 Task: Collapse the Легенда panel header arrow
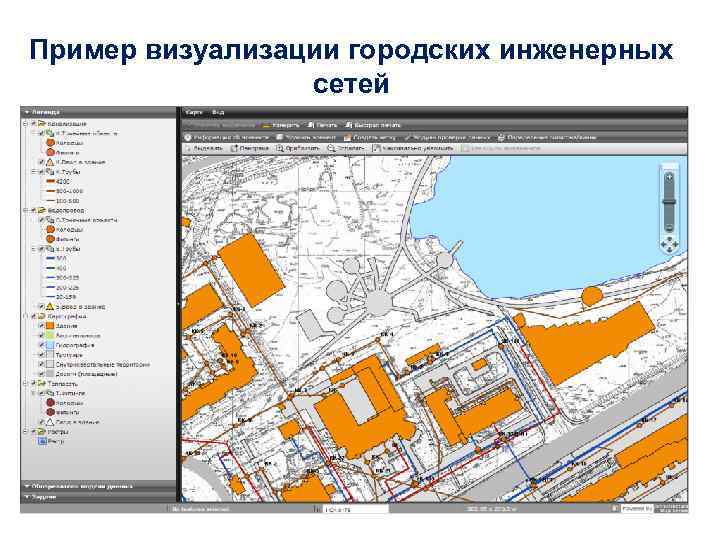[27, 112]
